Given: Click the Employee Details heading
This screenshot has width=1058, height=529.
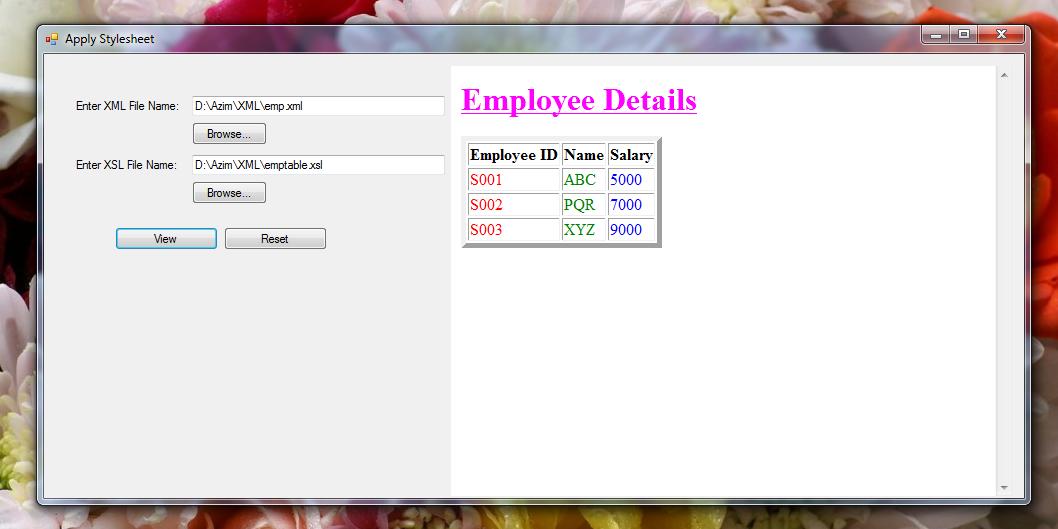Looking at the screenshot, I should [579, 101].
